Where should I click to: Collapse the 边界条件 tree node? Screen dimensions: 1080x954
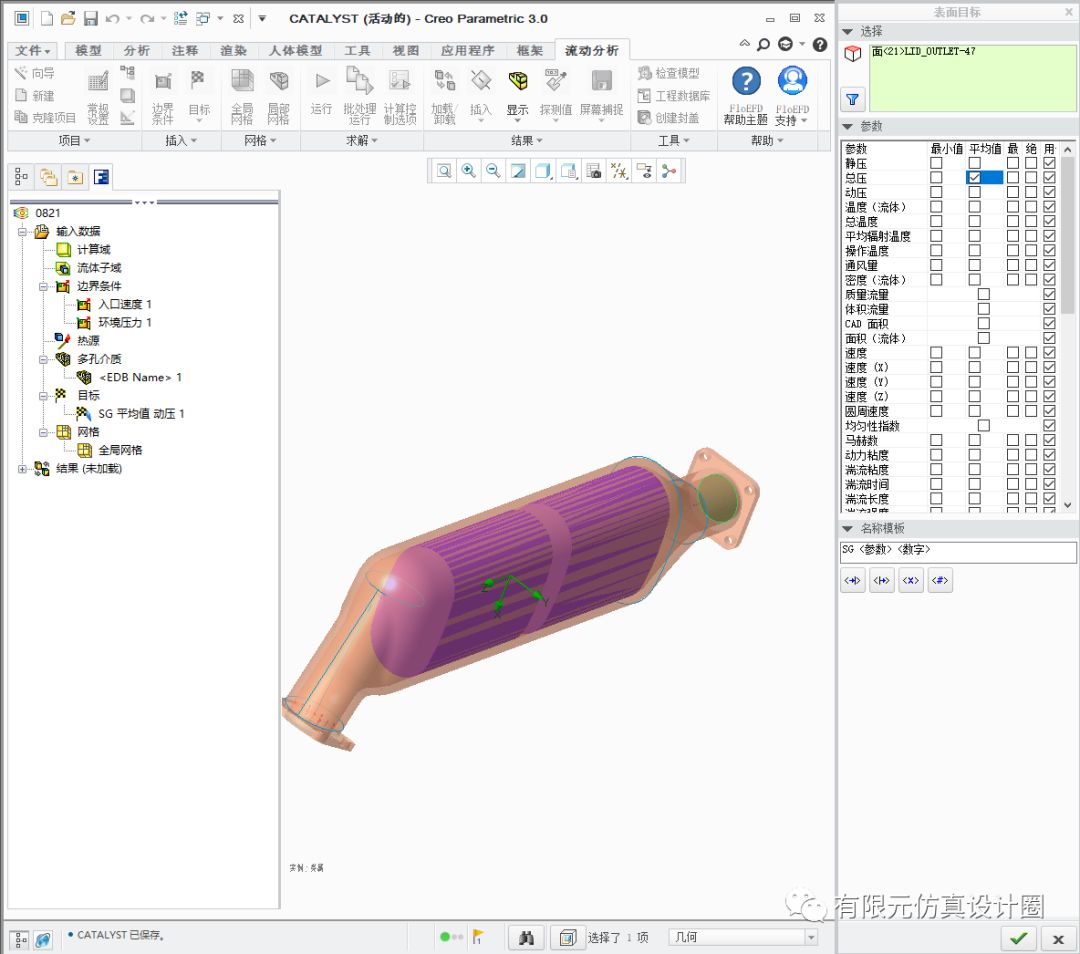[44, 286]
